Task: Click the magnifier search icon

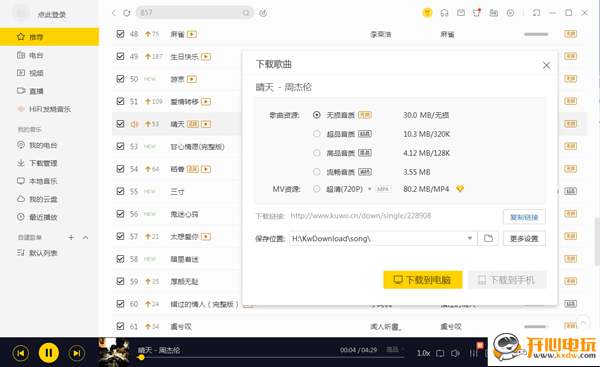Action: coord(246,13)
